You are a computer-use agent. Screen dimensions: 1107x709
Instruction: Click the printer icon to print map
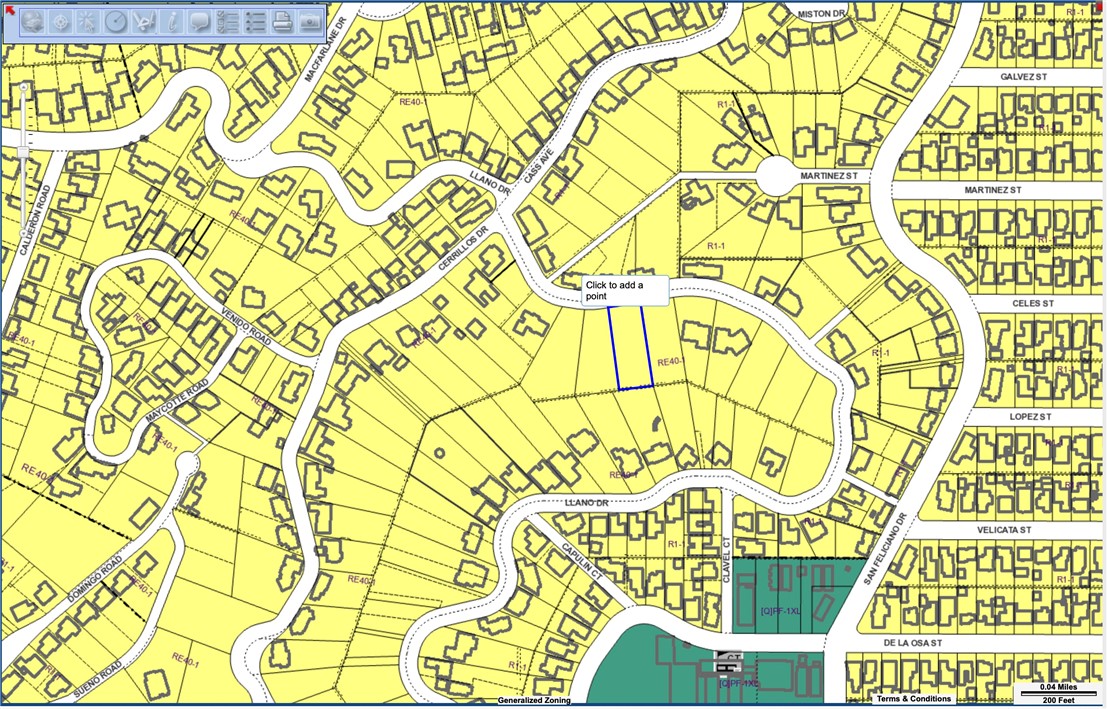click(x=283, y=21)
